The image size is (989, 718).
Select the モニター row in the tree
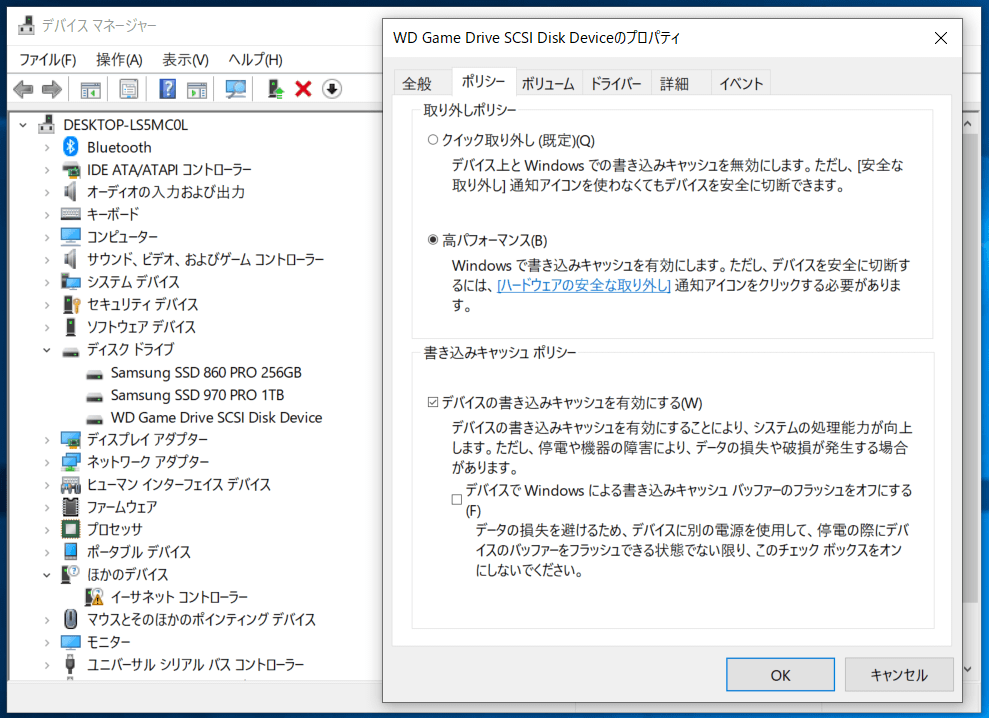[108, 642]
